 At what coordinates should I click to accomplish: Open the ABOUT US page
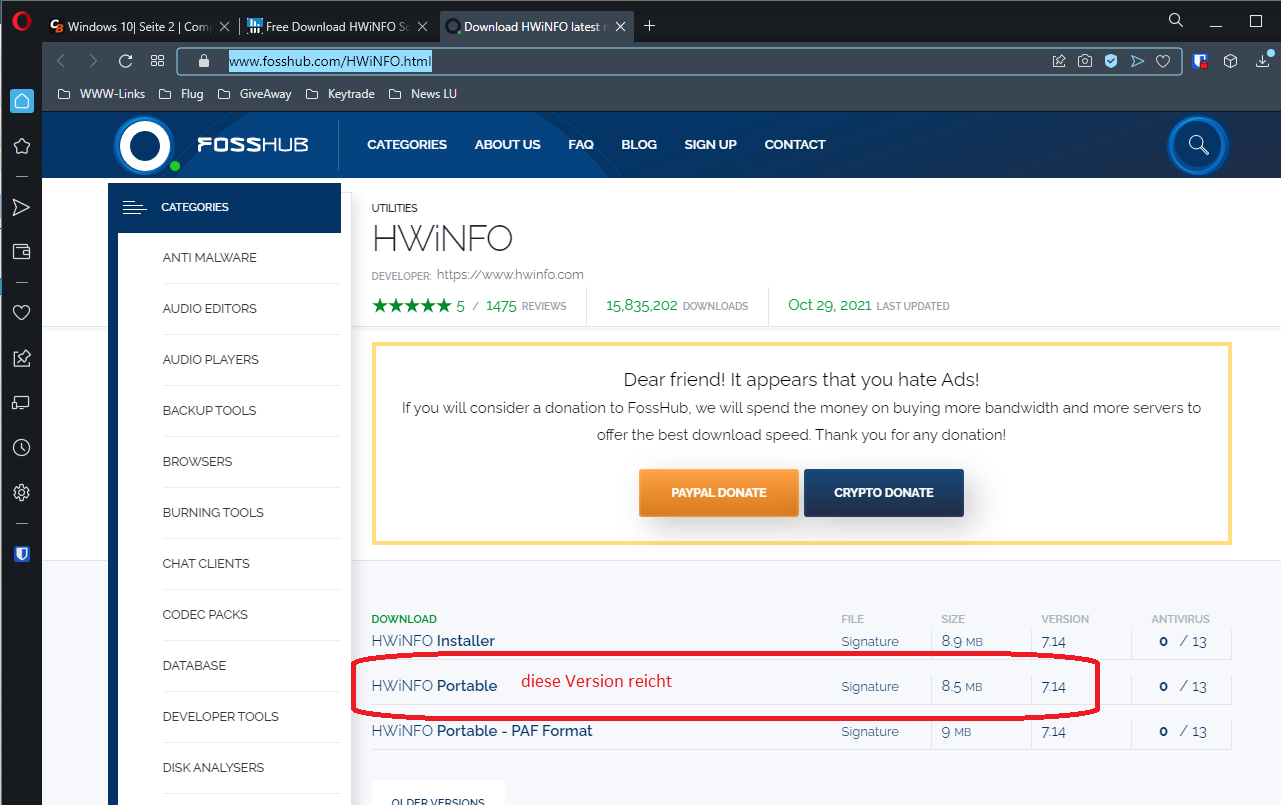click(507, 145)
